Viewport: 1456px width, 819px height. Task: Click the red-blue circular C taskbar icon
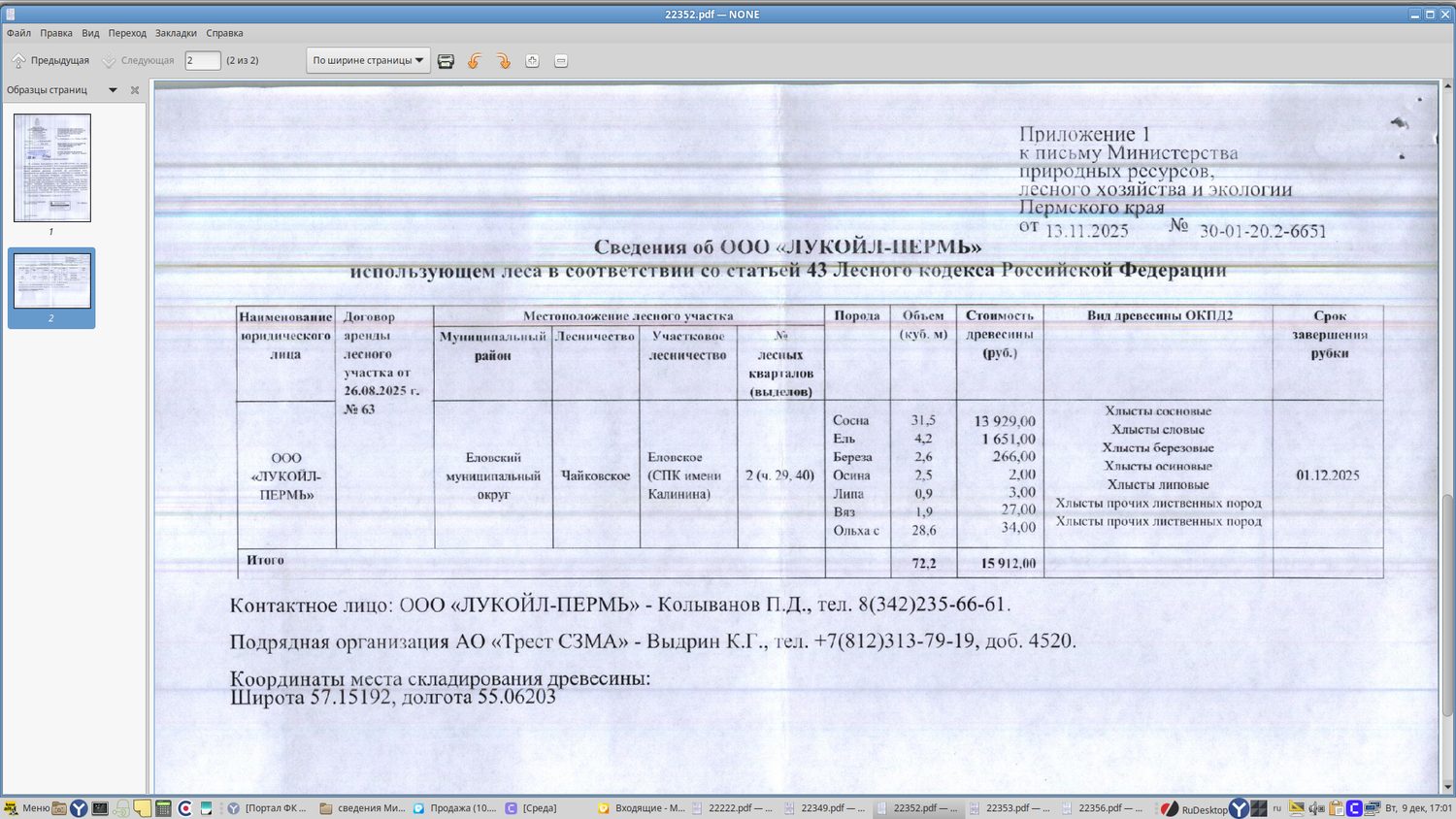184,808
